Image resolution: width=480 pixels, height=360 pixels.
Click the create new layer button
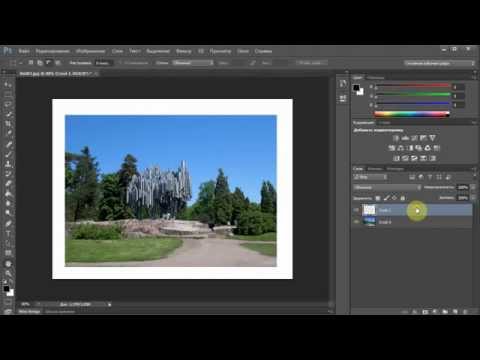pyautogui.click(x=455, y=312)
